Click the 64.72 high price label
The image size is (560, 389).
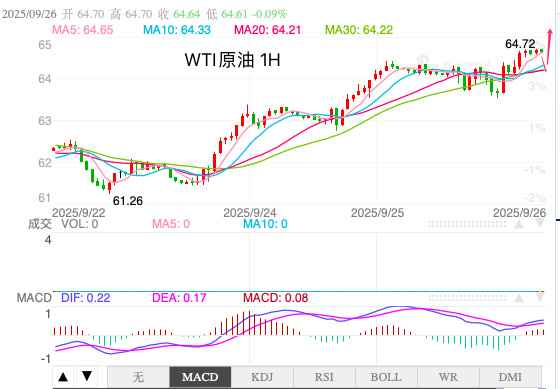[x=520, y=44]
